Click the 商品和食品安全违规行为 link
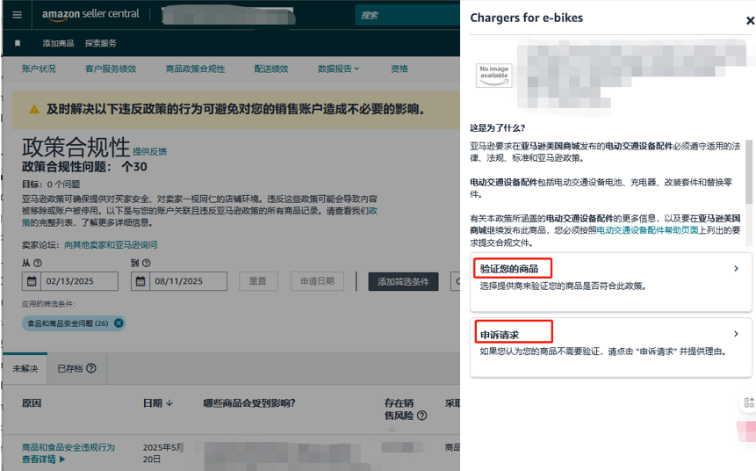756x471 pixels. [68, 447]
